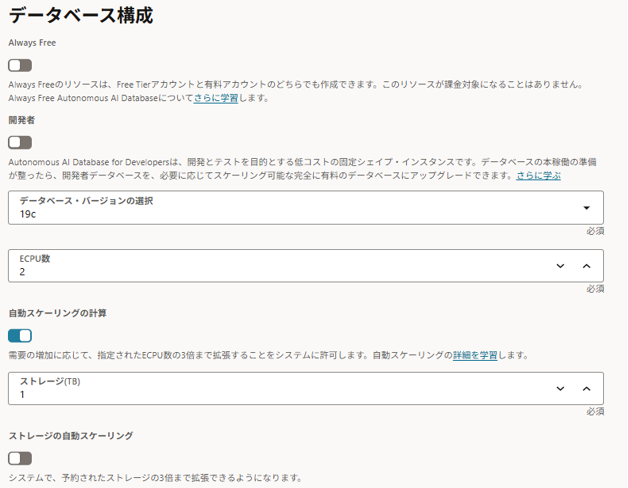Decrease ストレージ(TB) with the down chevron

coord(560,389)
